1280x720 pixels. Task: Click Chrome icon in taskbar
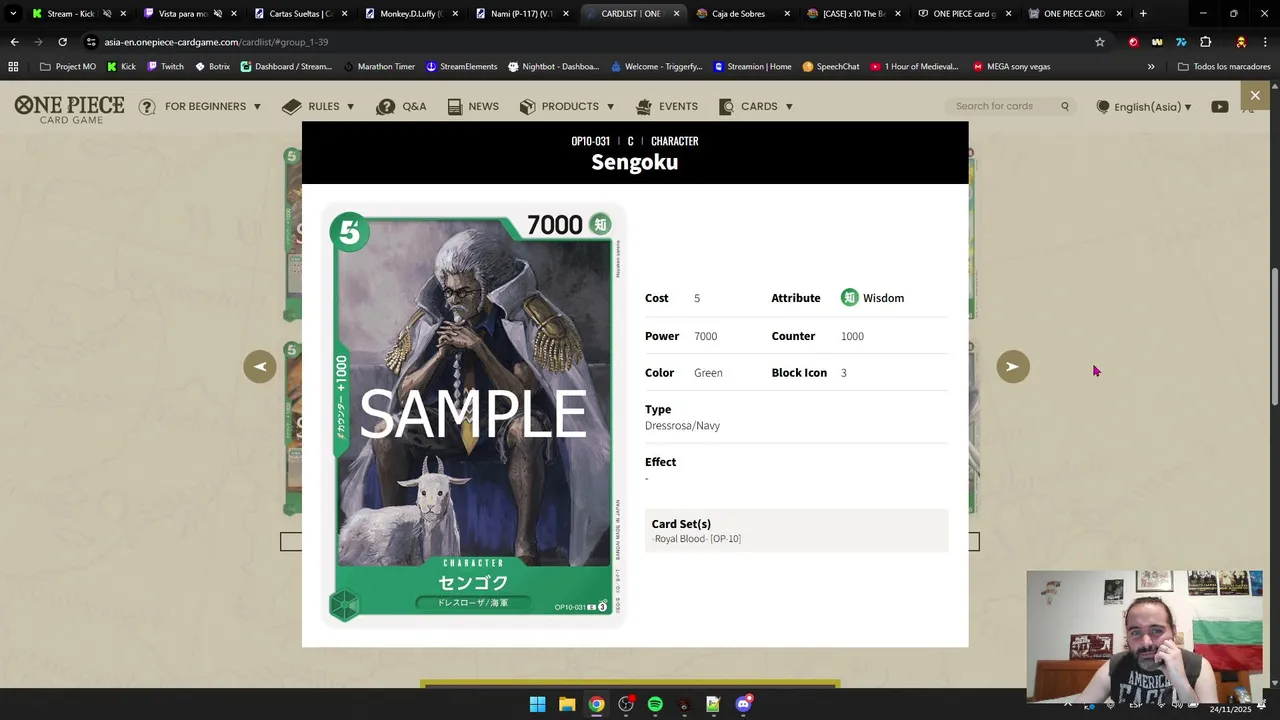tap(596, 704)
